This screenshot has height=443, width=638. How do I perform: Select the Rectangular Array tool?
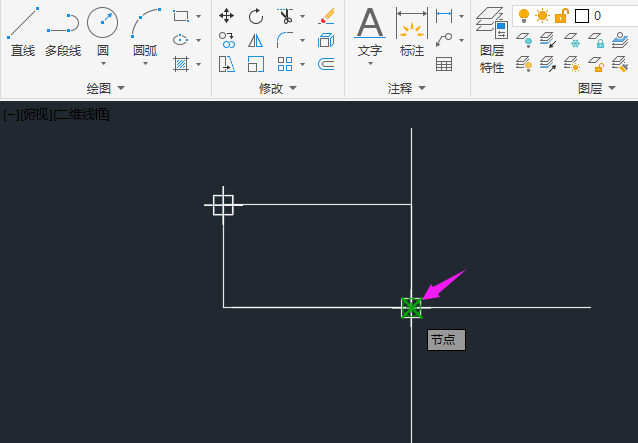coord(285,64)
